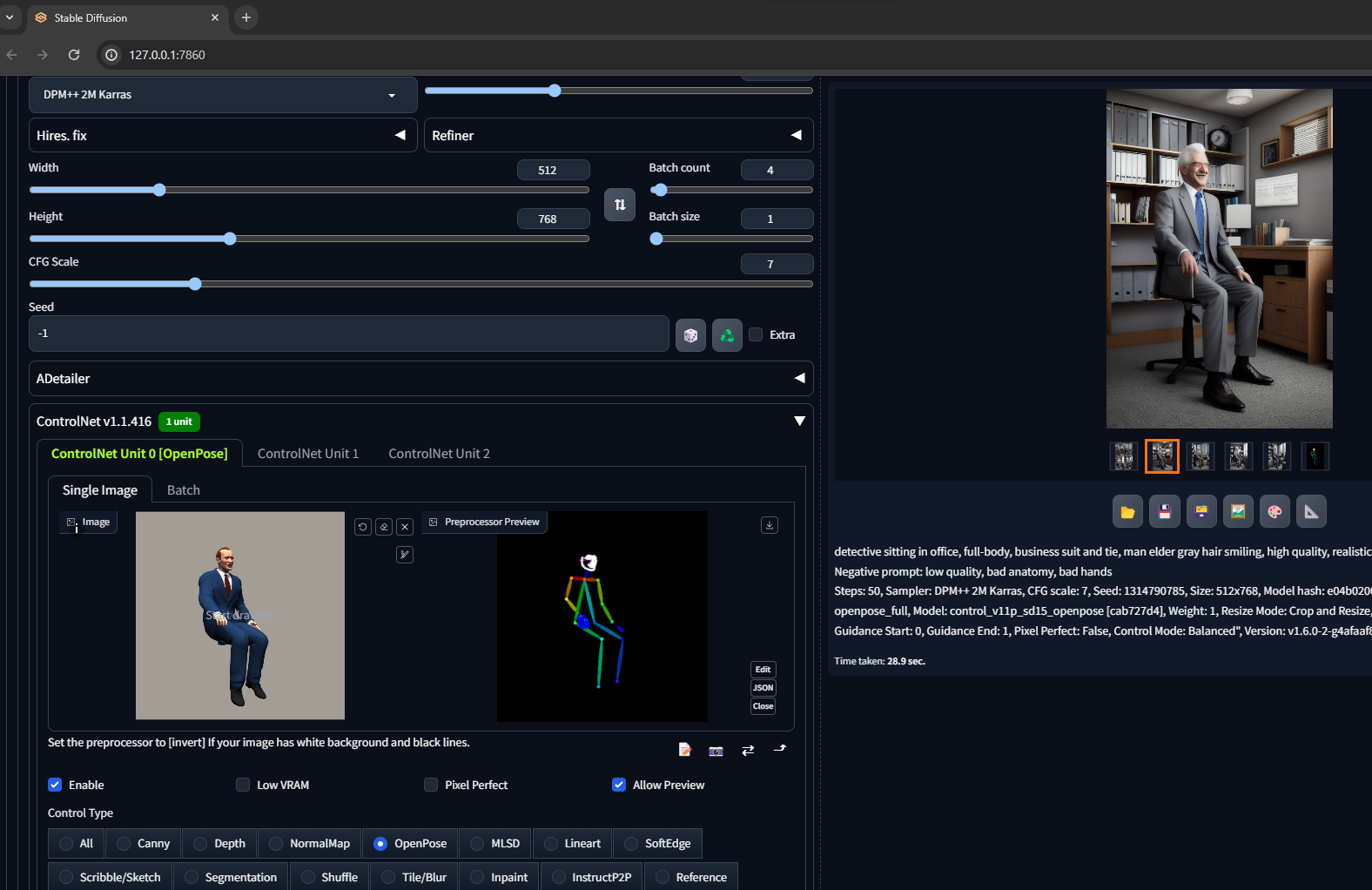This screenshot has height=890, width=1372.
Task: Select the Canny control type
Action: pos(144,844)
